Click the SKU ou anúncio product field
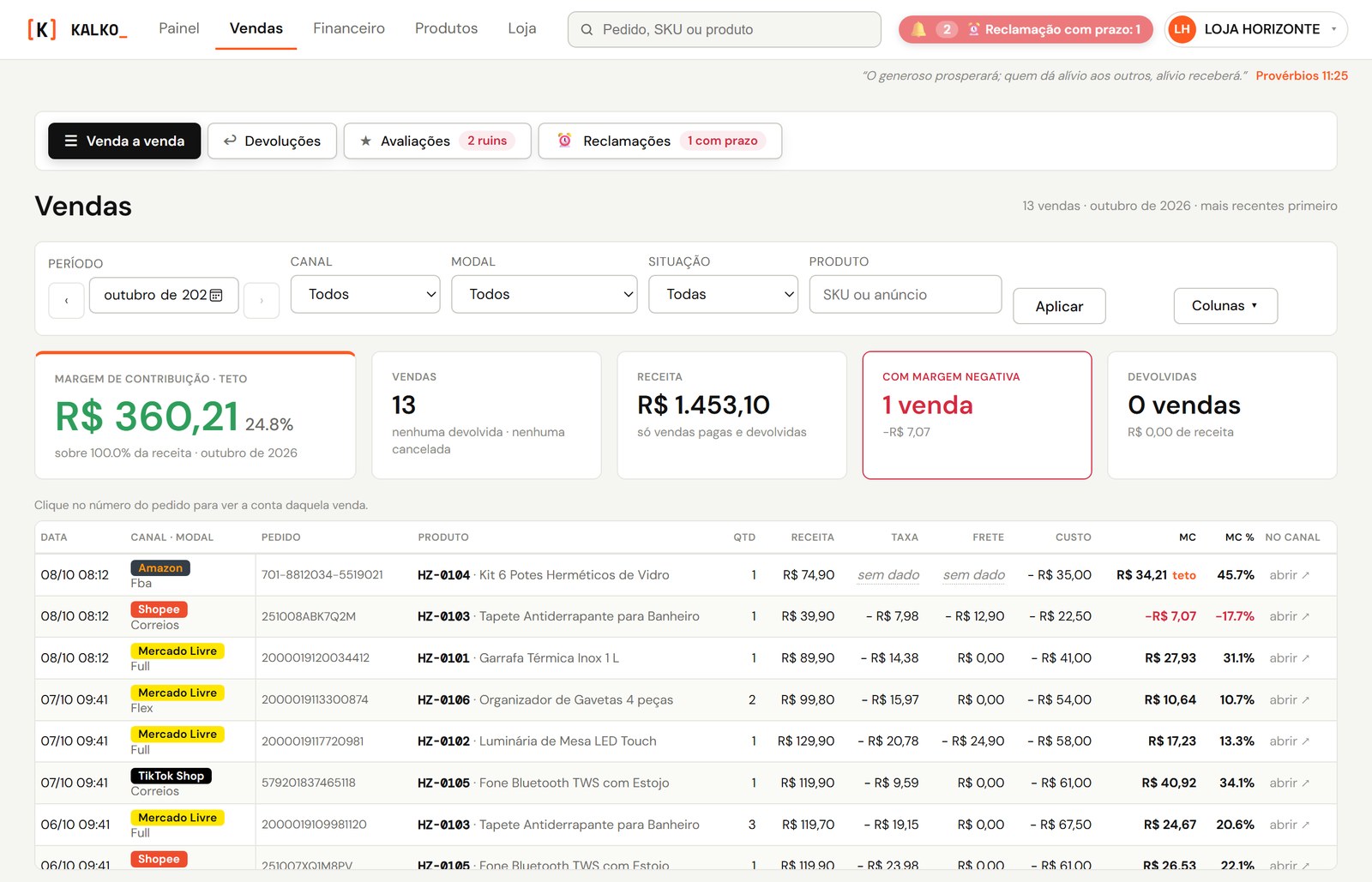Image resolution: width=1372 pixels, height=882 pixels. [x=906, y=294]
